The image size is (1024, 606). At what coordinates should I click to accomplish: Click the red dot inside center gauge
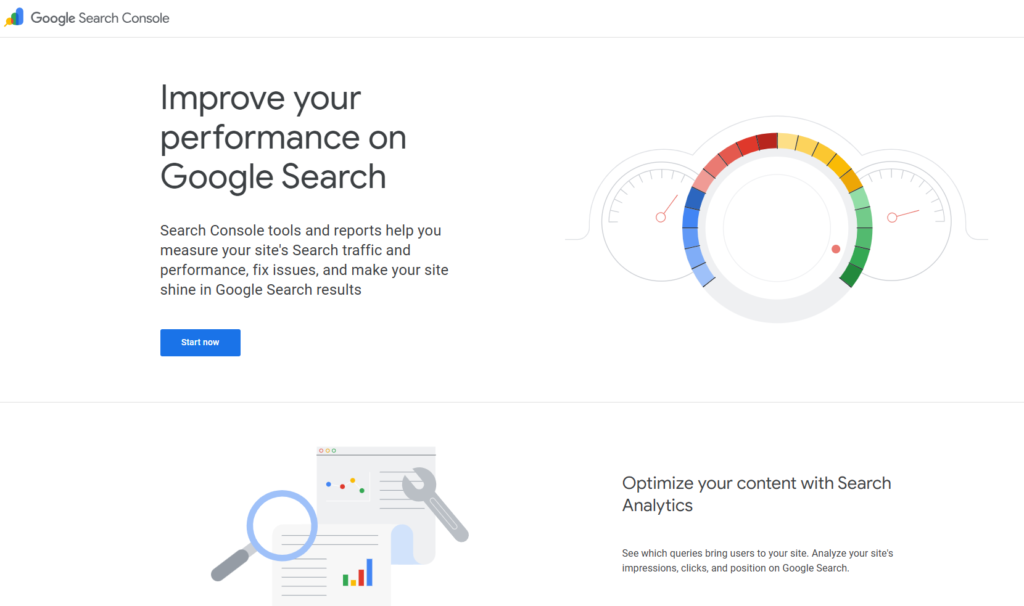[836, 249]
